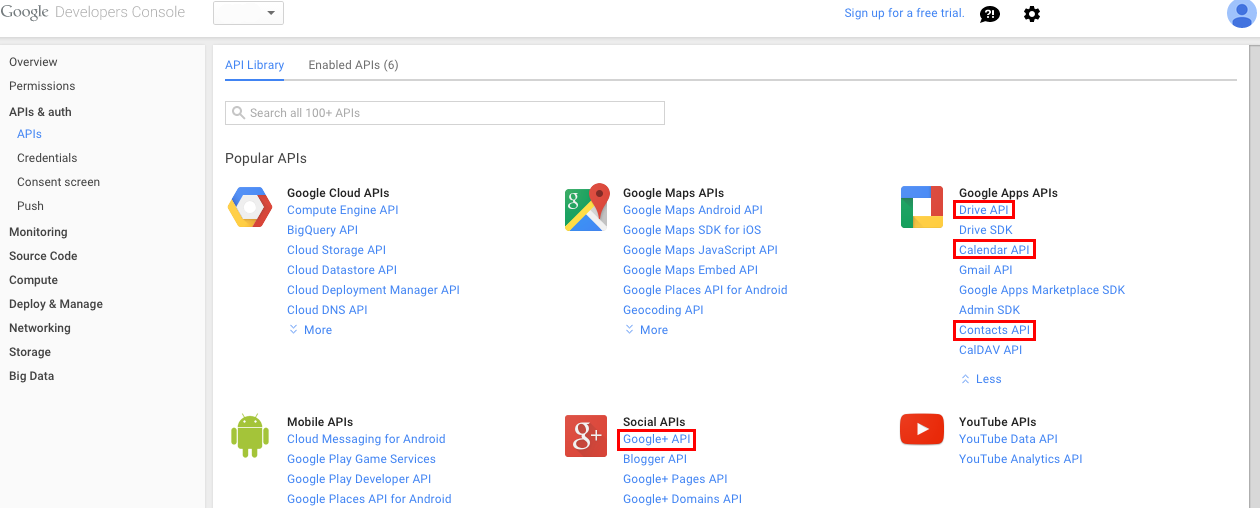
Task: Switch to Enabled APIs (6) tab
Action: point(353,65)
